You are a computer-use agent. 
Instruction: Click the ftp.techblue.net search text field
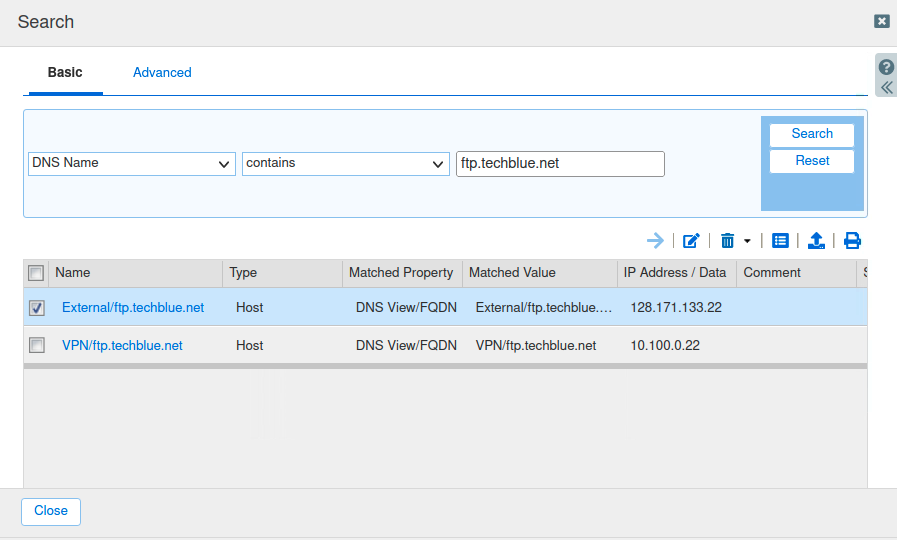[x=560, y=164]
